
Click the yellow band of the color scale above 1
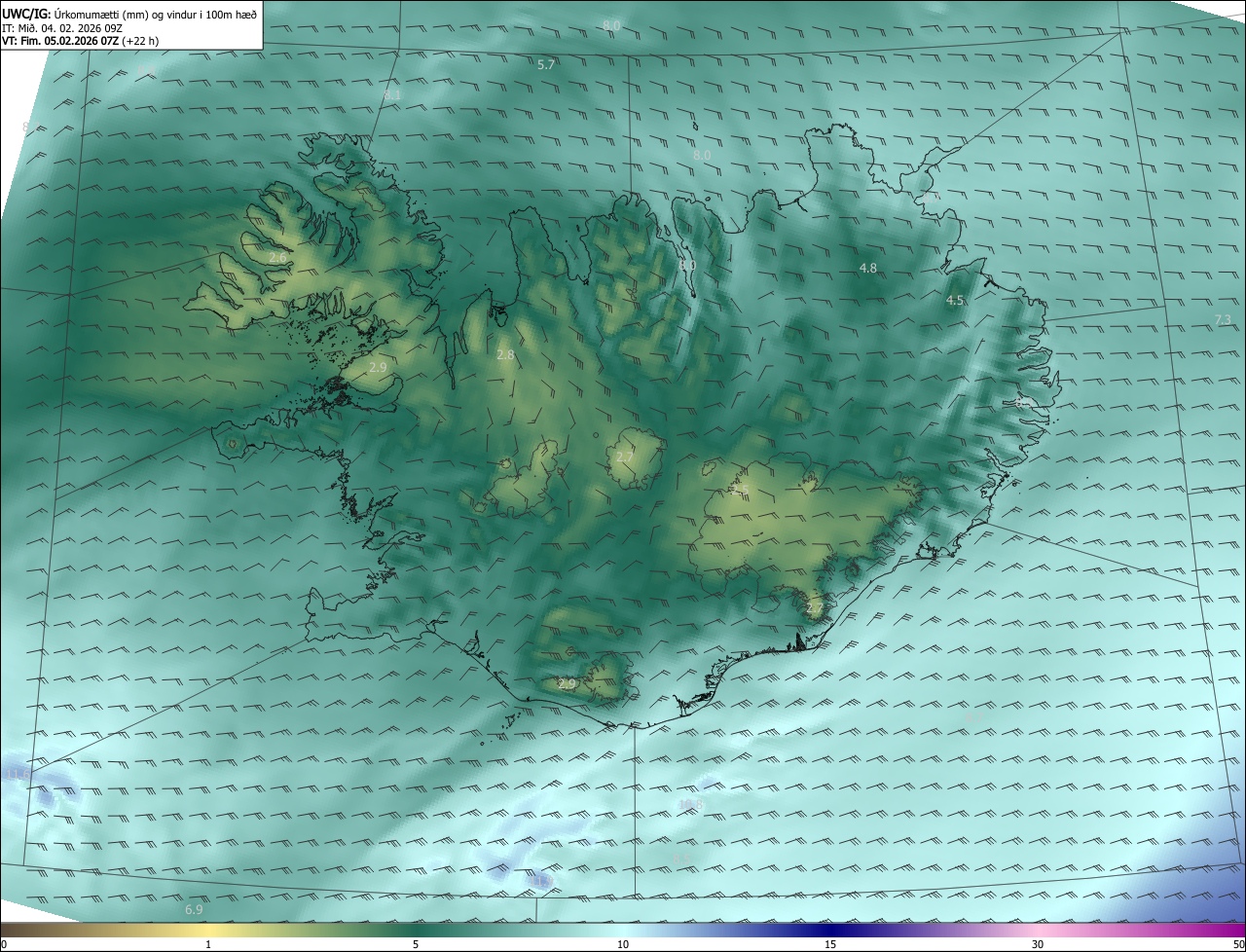pyautogui.click(x=208, y=930)
